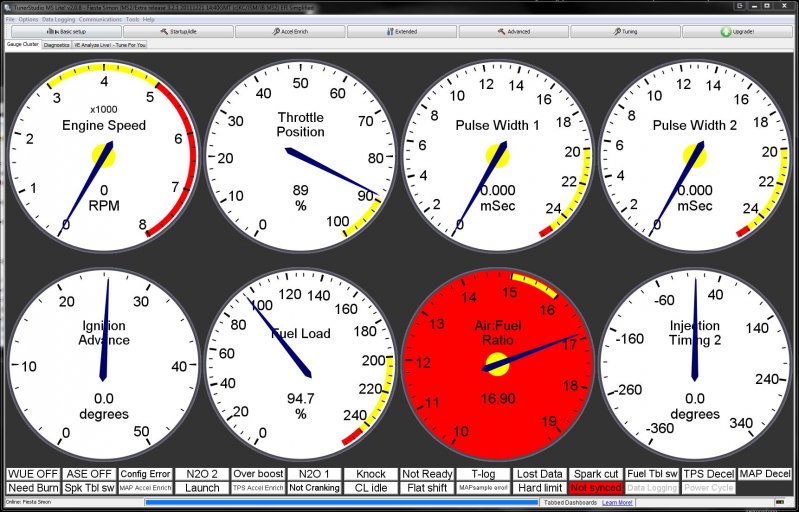Expand the Startup/Idle settings menu

tap(178, 31)
